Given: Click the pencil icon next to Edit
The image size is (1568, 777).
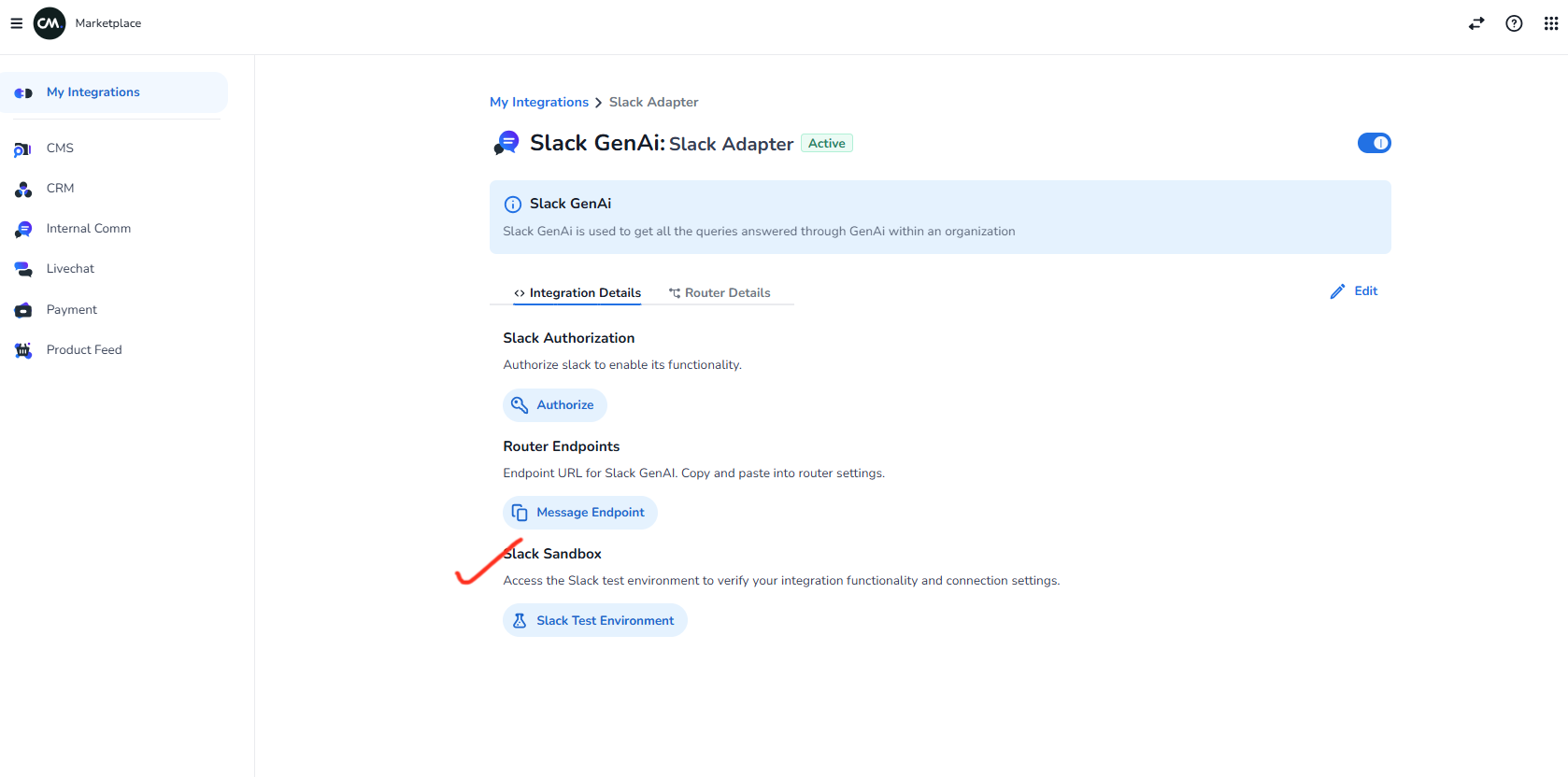Looking at the screenshot, I should click(1337, 291).
